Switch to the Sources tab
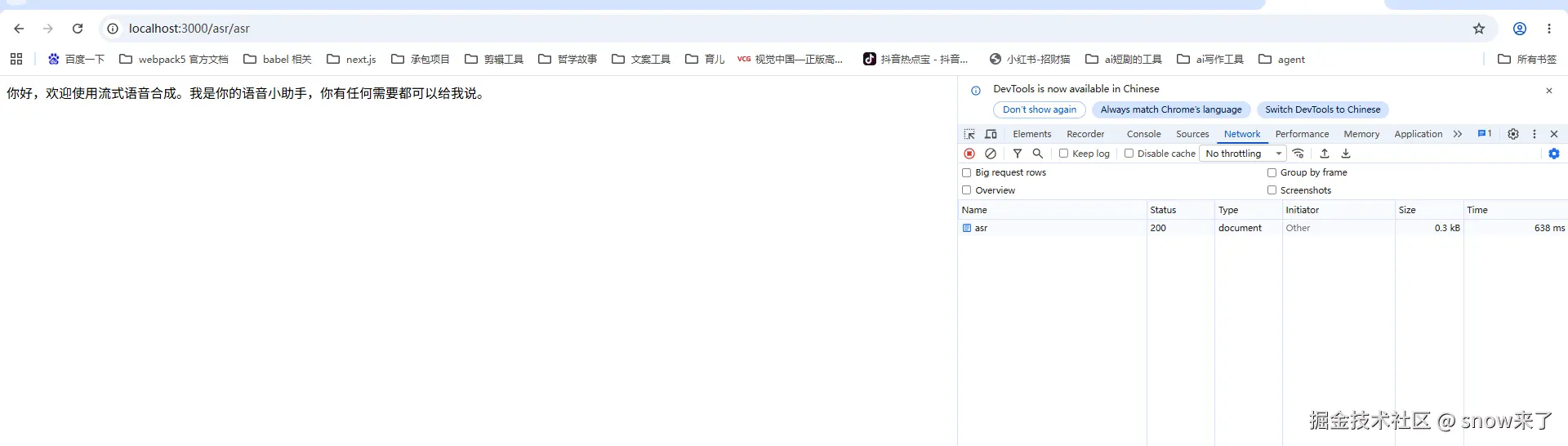 1192,134
